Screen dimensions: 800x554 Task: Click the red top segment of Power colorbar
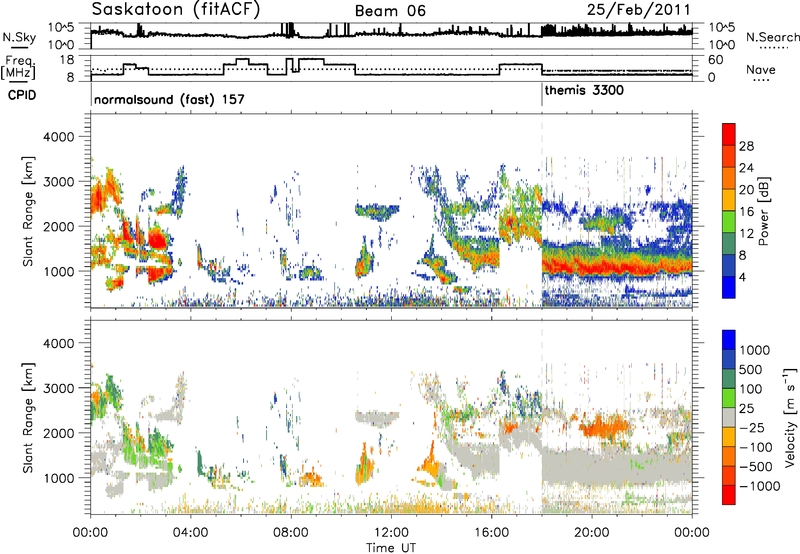(x=729, y=134)
